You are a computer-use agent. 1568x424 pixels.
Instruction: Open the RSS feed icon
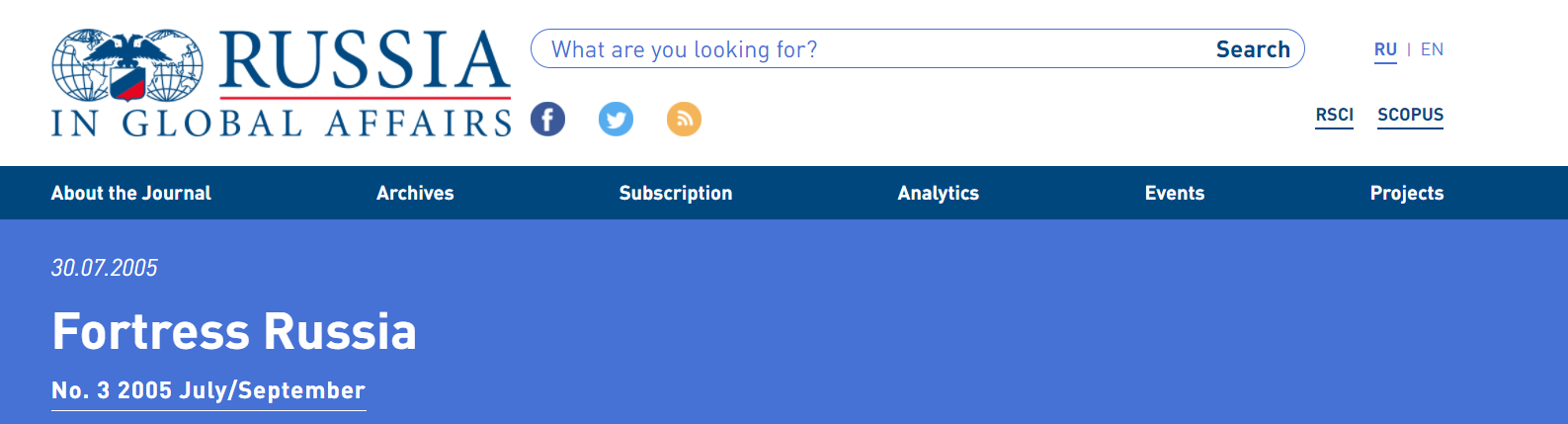pos(684,120)
